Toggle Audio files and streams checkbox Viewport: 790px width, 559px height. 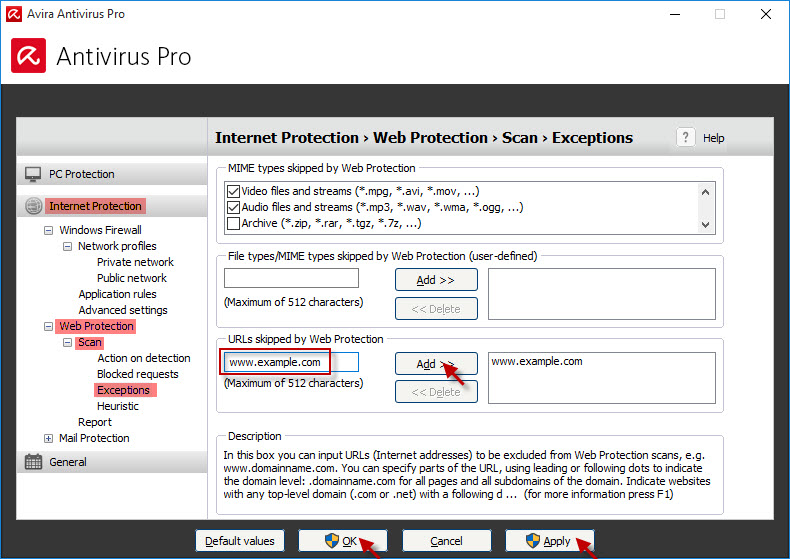click(233, 207)
